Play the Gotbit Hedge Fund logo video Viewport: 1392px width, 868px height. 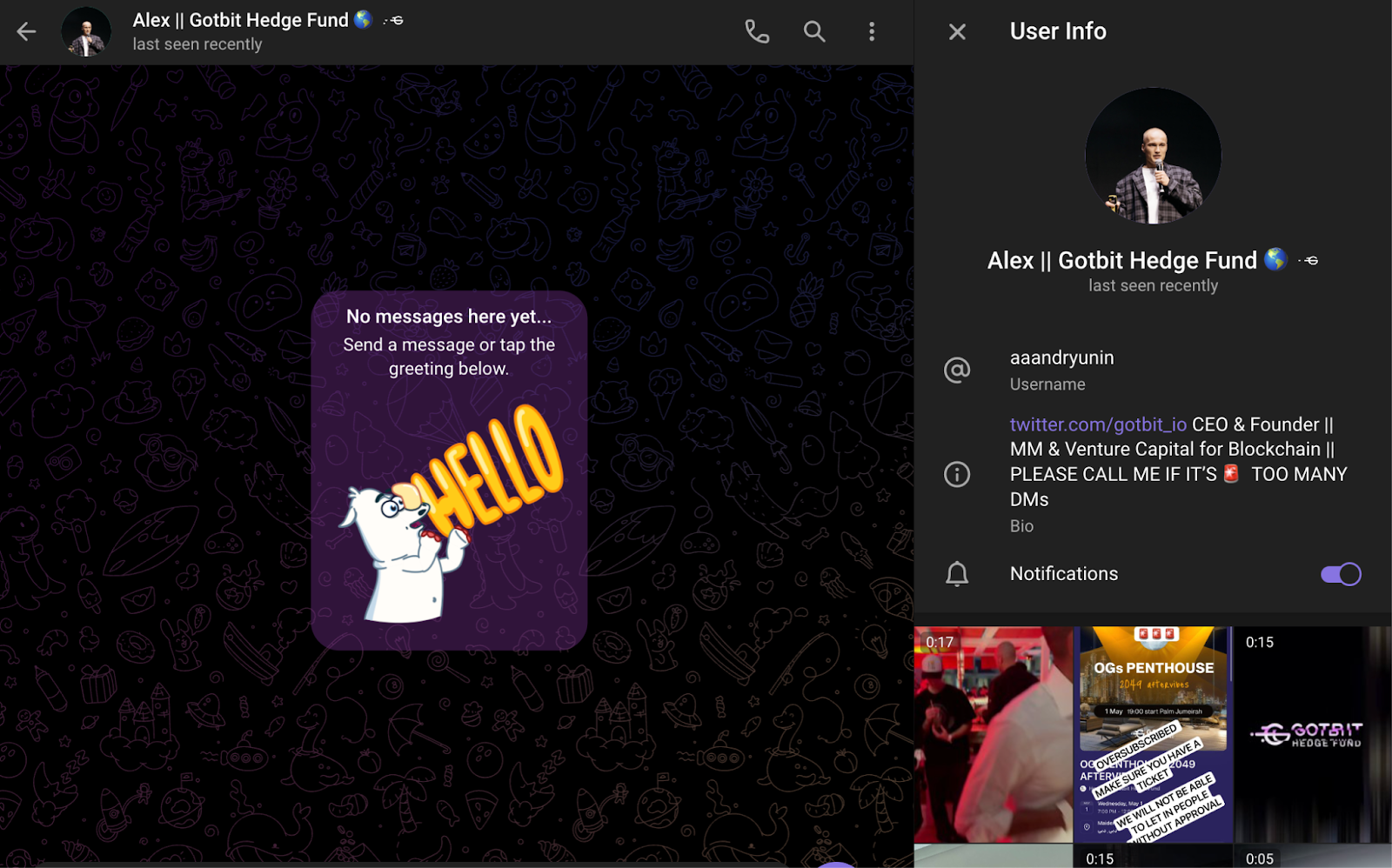(x=1313, y=735)
